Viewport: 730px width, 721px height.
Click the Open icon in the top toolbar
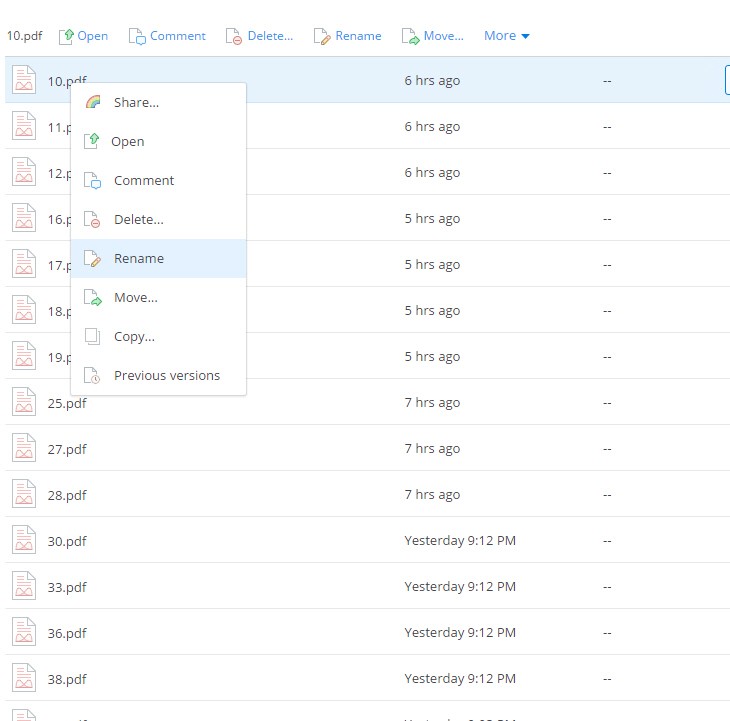pos(67,36)
